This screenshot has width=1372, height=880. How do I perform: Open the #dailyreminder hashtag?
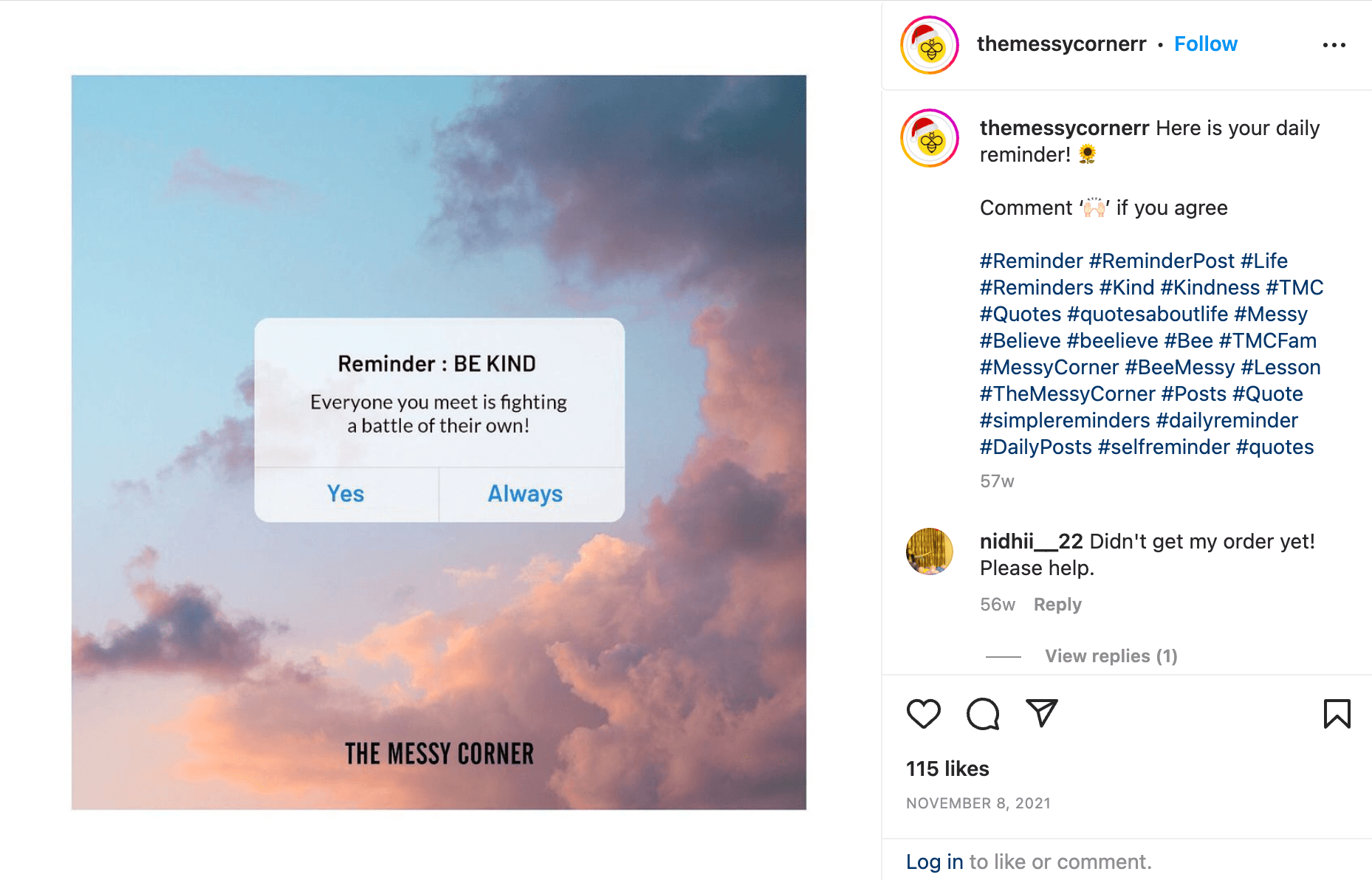pos(1227,420)
